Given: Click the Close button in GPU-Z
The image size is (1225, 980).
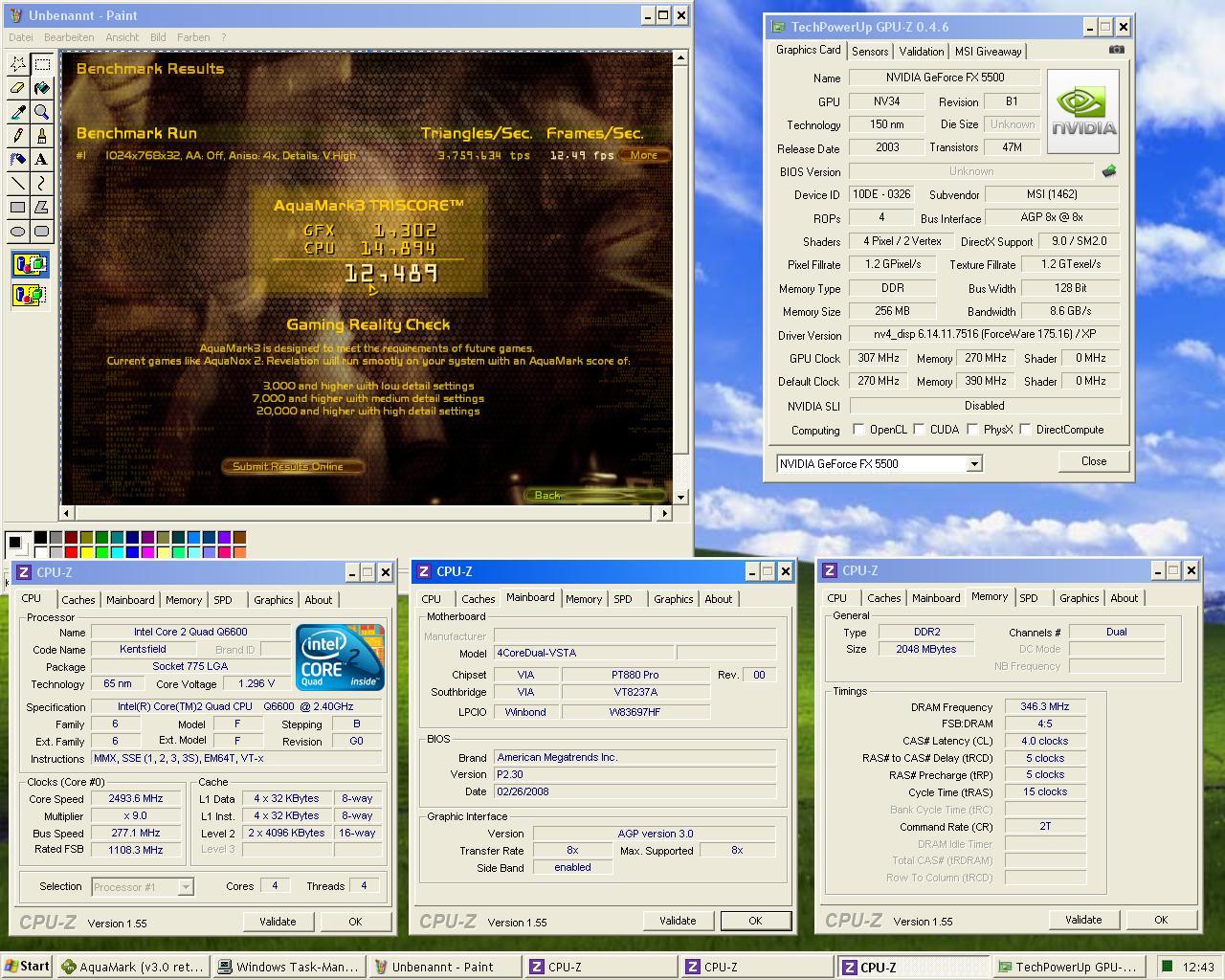Looking at the screenshot, I should [x=1094, y=461].
